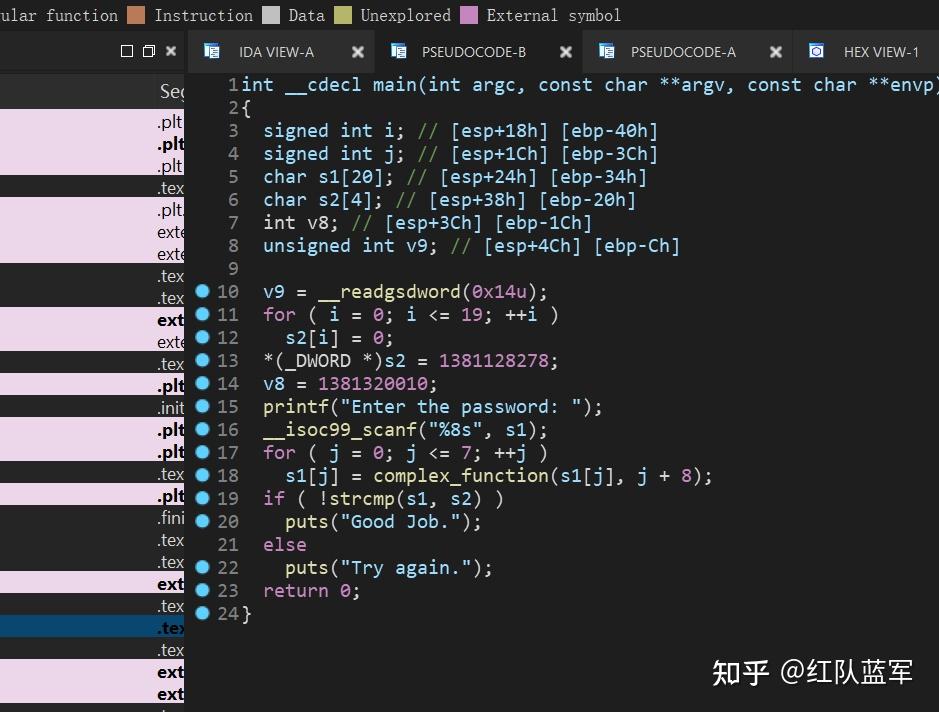Switch to the PSEUDOCODE-B tab

pos(474,52)
